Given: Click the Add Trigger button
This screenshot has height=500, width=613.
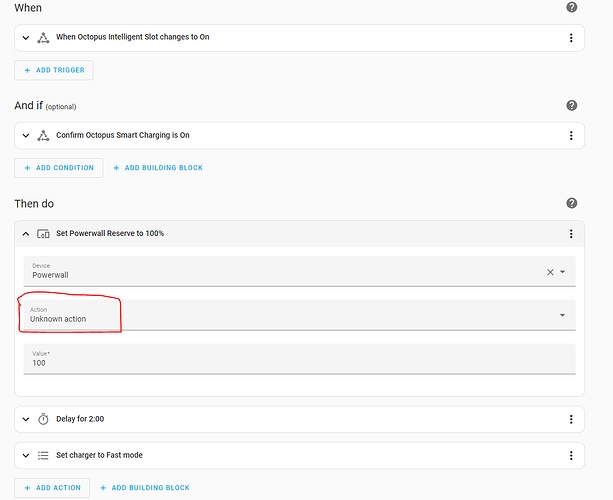Looking at the screenshot, I should click(x=54, y=70).
